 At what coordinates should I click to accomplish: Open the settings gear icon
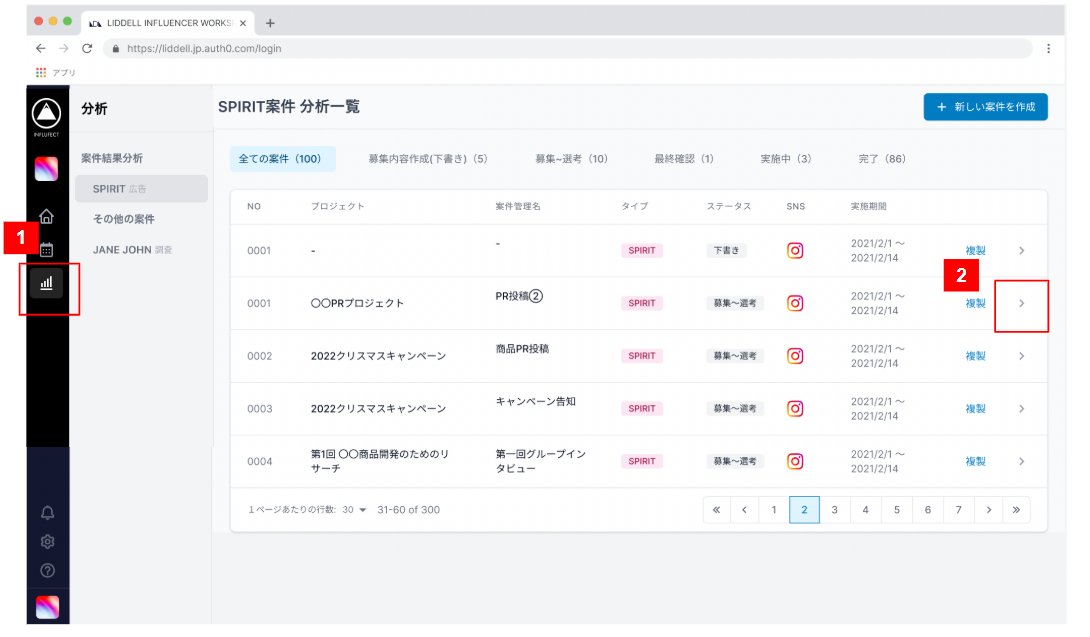click(x=47, y=542)
